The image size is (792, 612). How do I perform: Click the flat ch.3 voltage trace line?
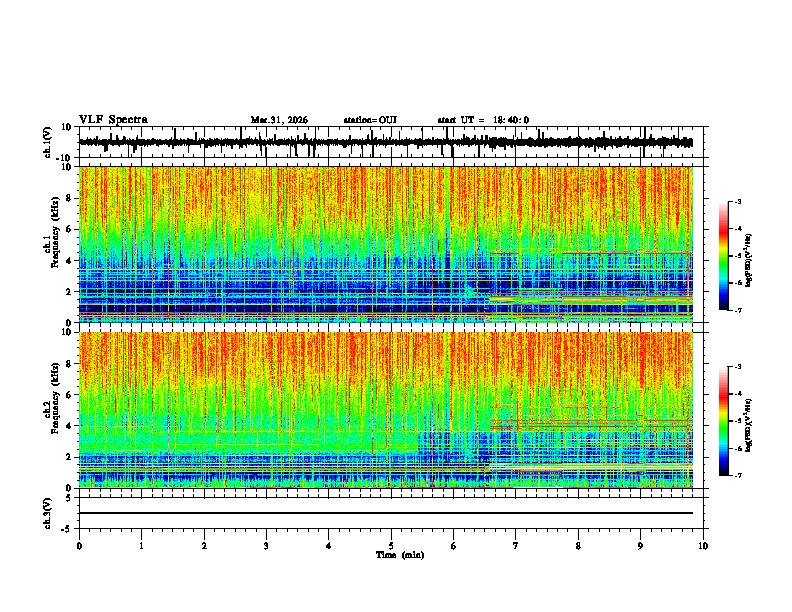click(386, 513)
